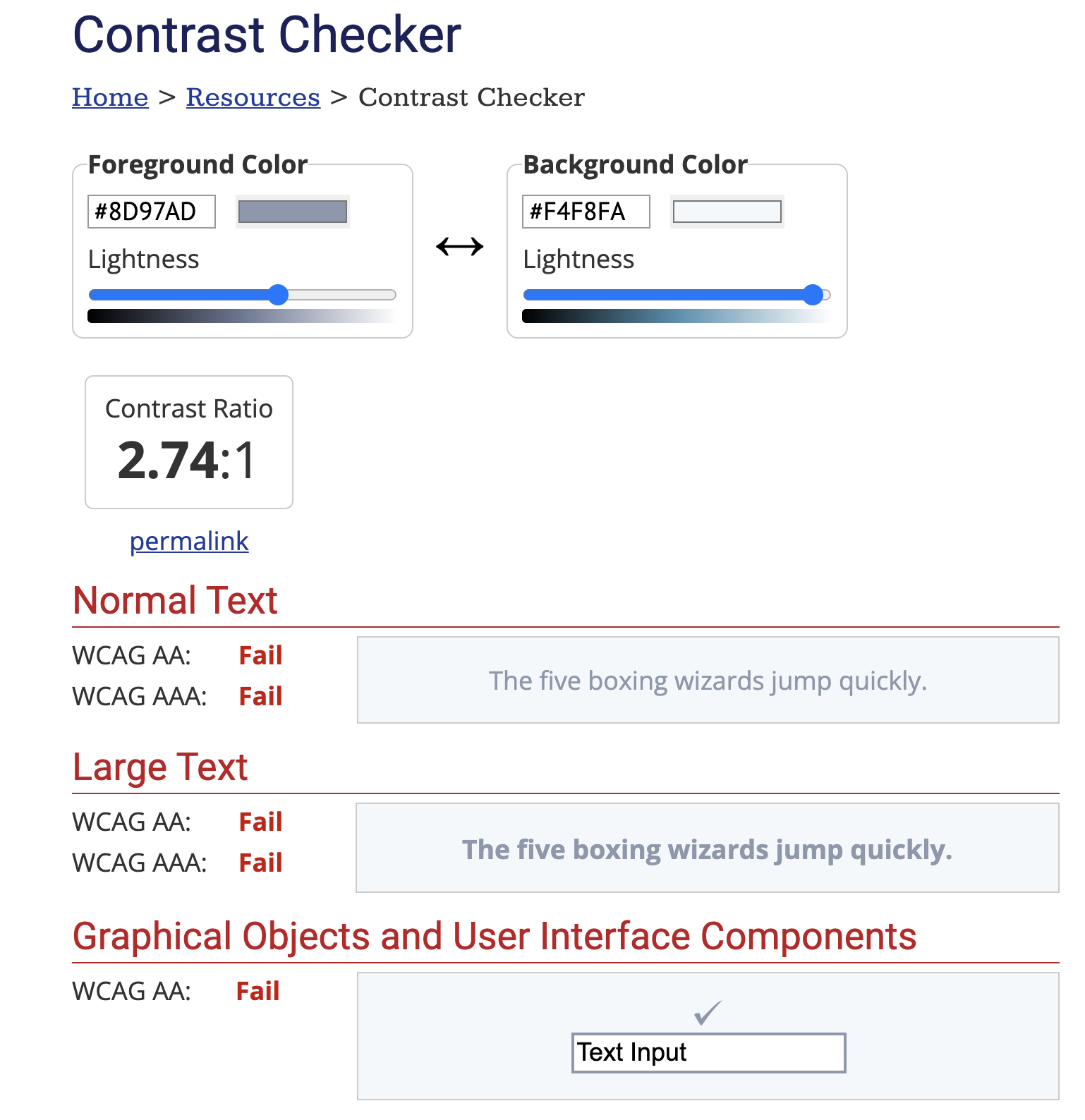Viewport: 1085px width, 1120px height.
Task: Click the background Lightness slider handle
Action: 813,295
